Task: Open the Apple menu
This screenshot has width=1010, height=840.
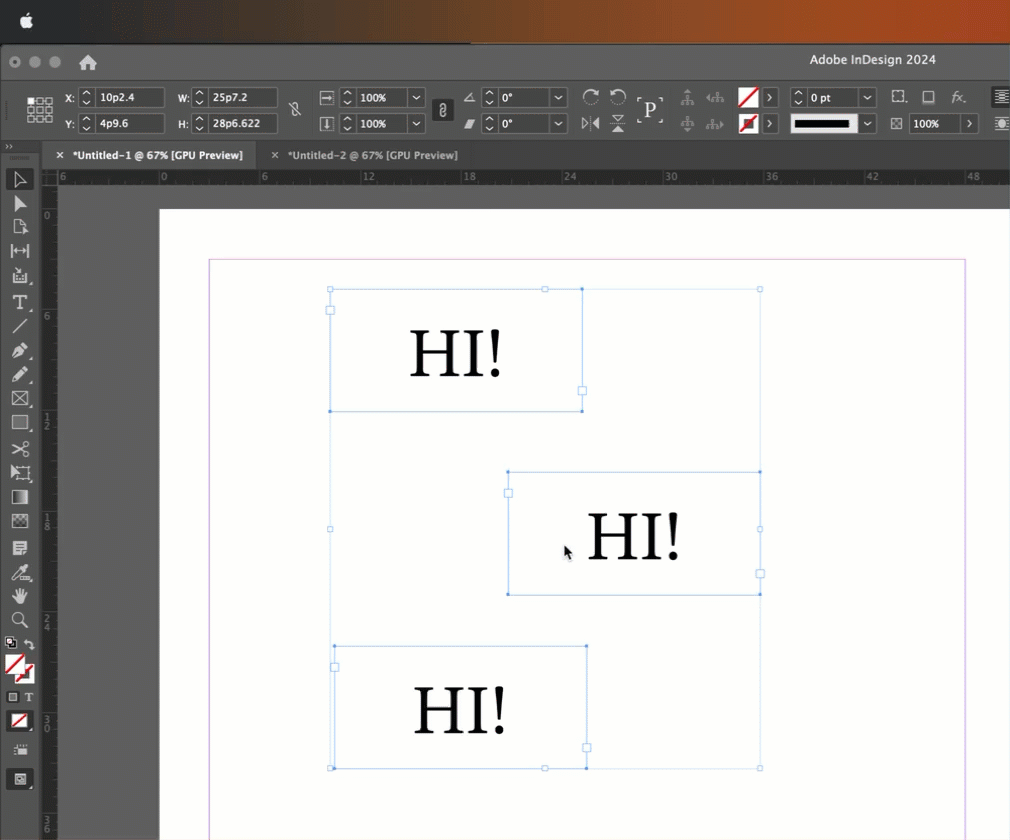Action: [26, 21]
